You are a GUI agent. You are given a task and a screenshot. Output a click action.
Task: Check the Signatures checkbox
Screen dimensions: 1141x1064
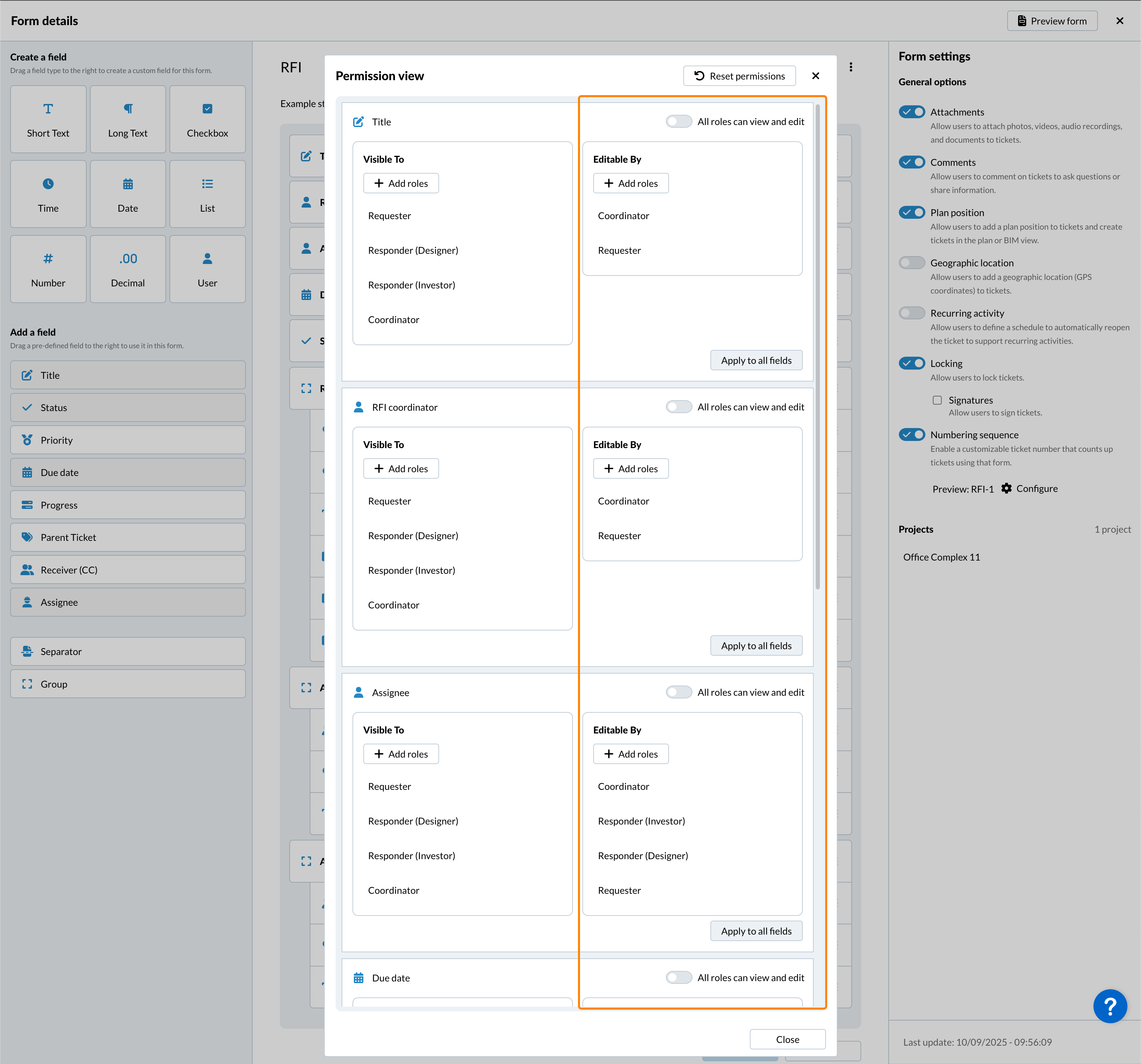(937, 400)
